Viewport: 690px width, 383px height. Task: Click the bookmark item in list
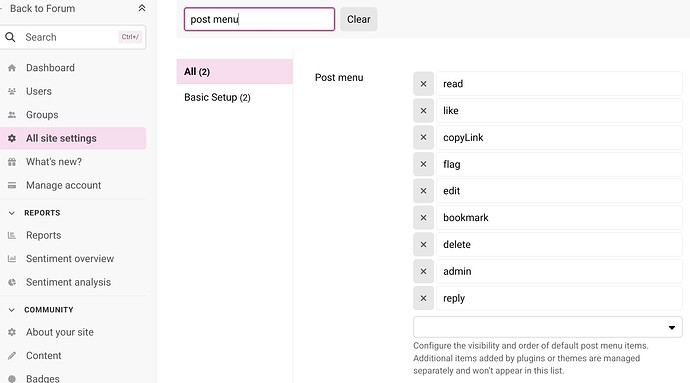(x=559, y=217)
